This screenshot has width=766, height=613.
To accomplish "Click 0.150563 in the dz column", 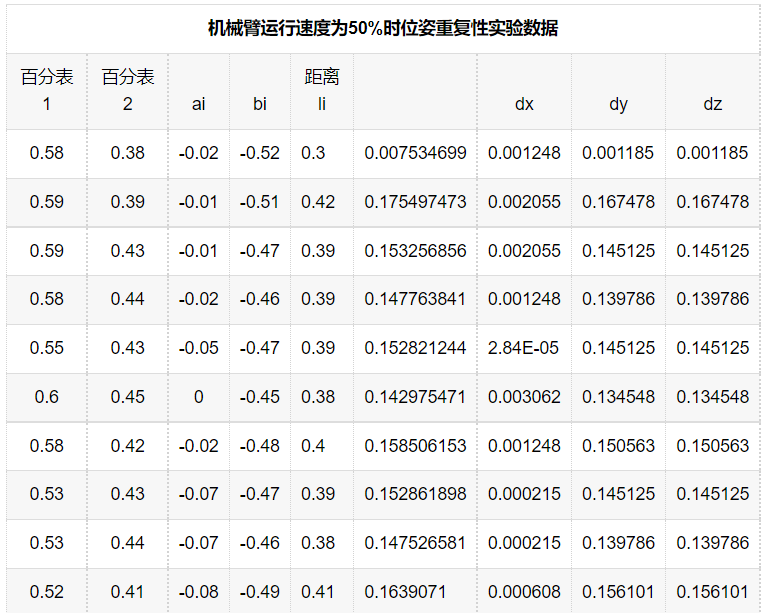I will coord(713,445).
